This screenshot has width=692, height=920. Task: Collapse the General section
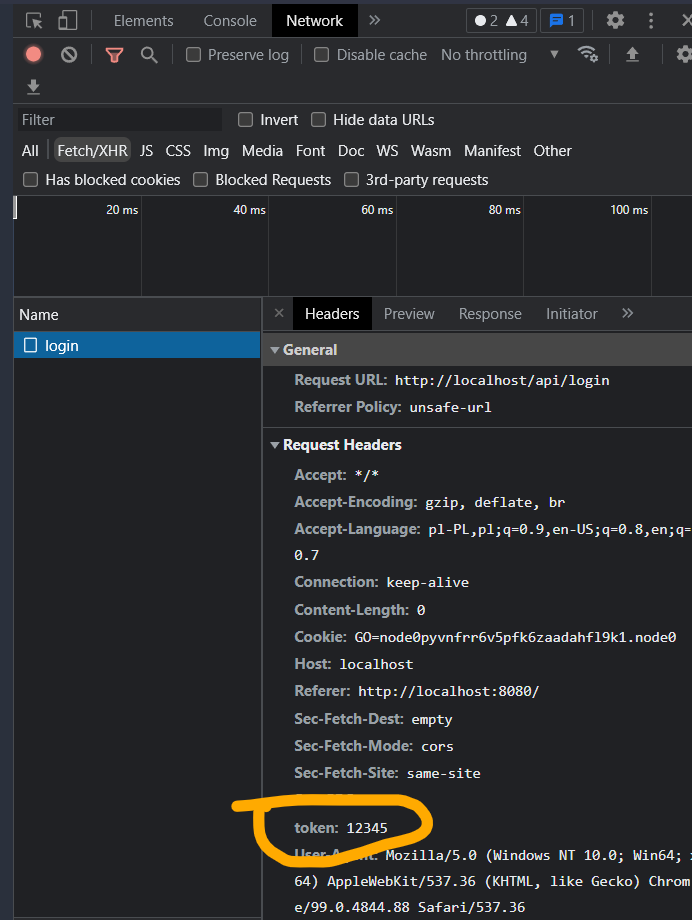276,350
